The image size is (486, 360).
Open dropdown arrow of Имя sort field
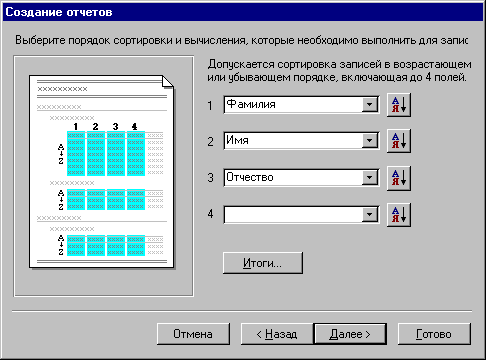tap(370, 141)
